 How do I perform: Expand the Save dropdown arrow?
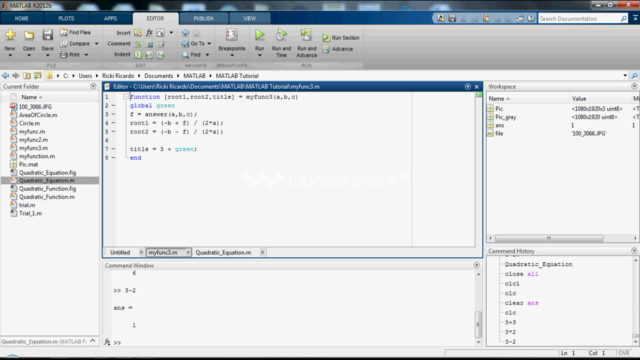point(47,56)
